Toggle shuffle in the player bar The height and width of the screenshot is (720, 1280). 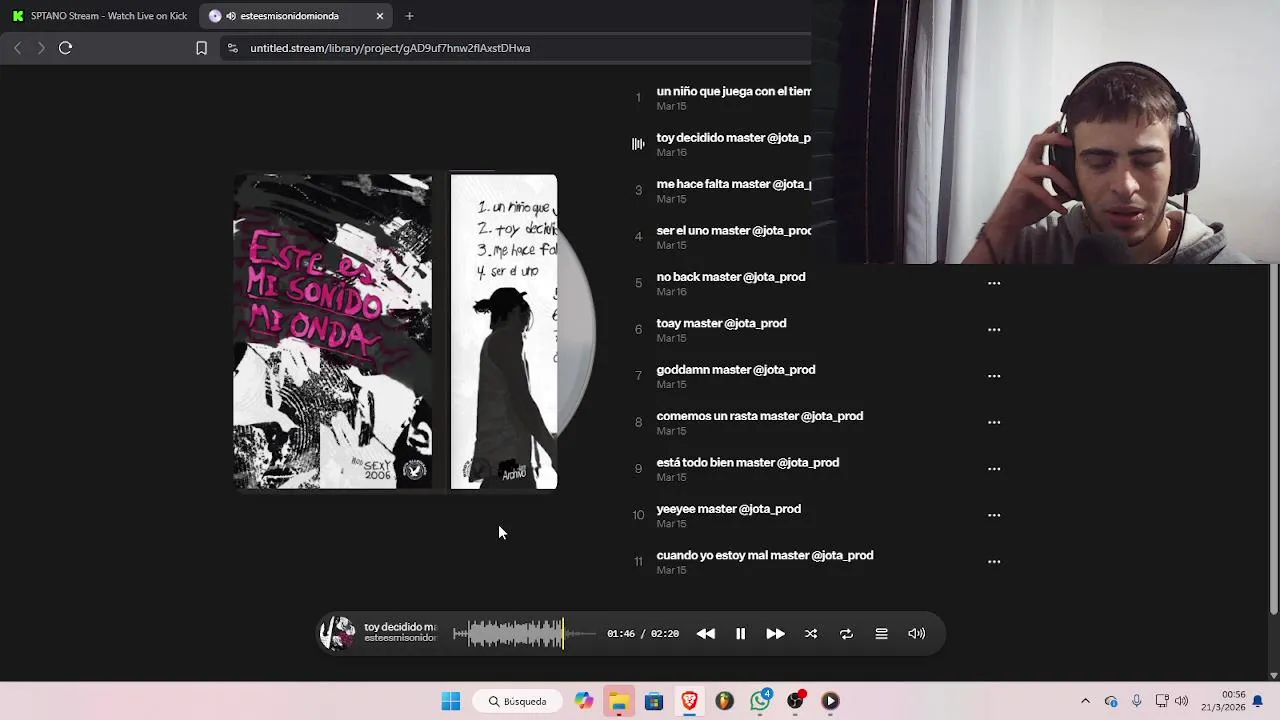click(811, 633)
